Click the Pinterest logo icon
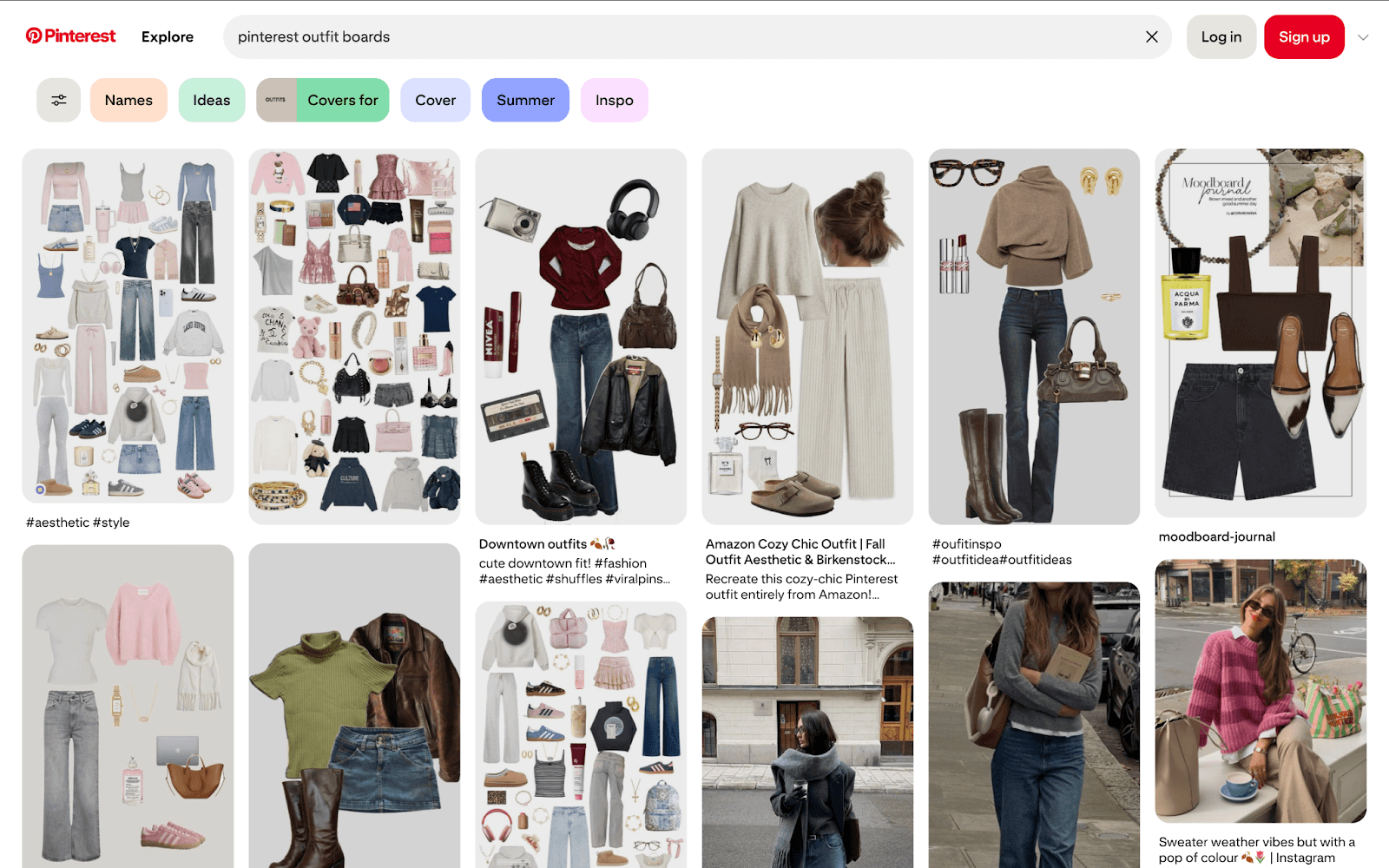Screen dimensions: 1389x868 click(34, 36)
